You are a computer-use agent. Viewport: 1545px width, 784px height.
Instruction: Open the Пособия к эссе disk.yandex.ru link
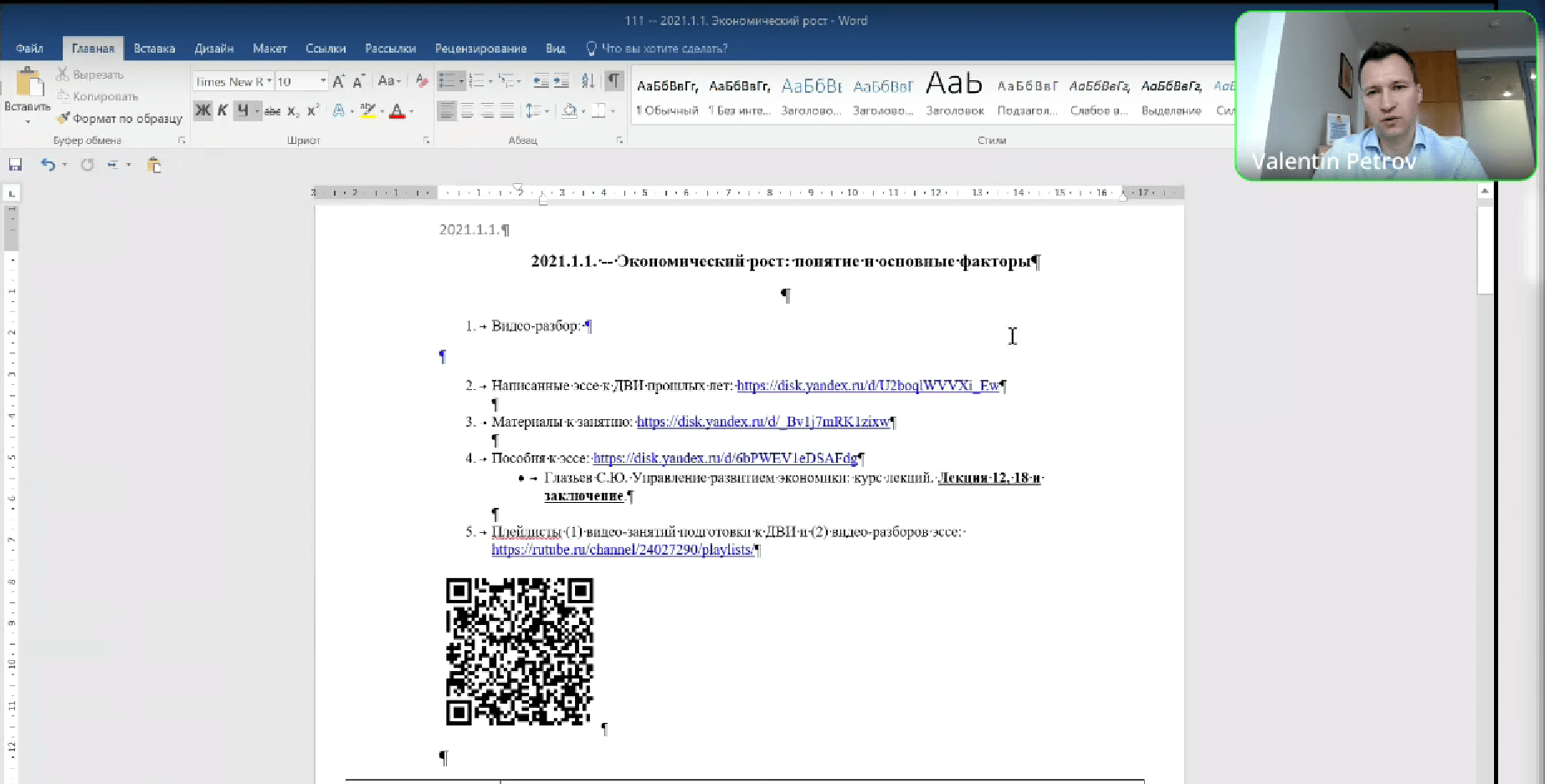[725, 459]
